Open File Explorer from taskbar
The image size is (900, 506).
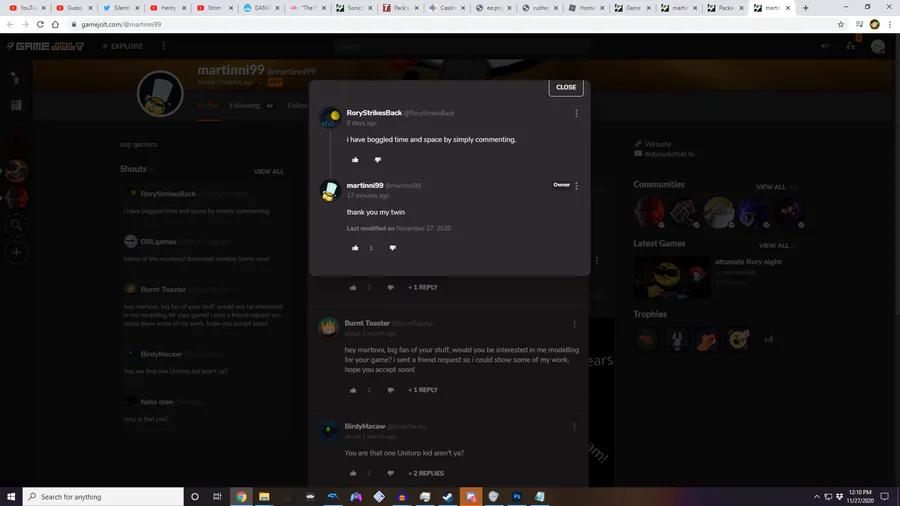(264, 497)
